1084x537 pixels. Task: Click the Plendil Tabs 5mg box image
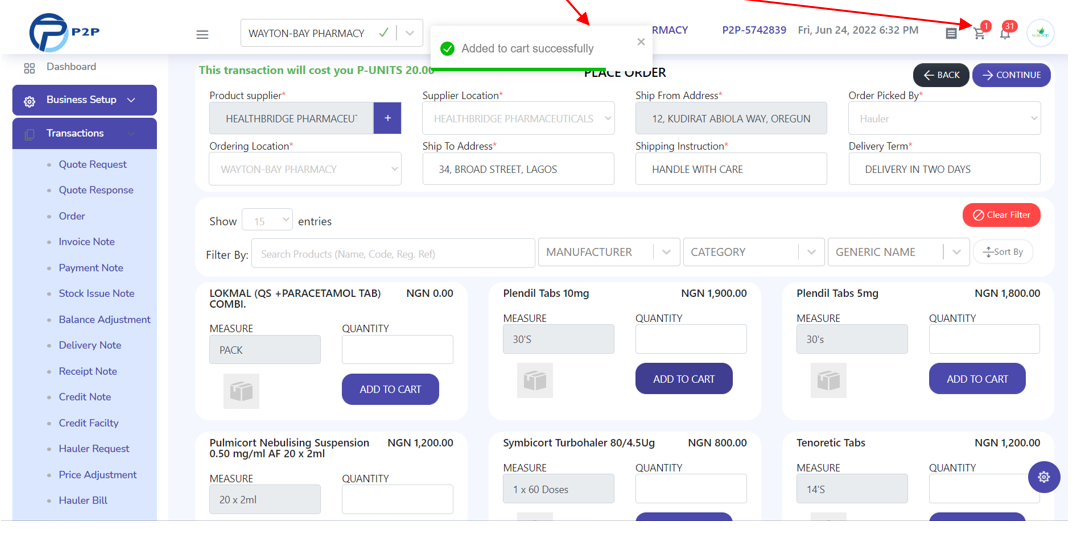[x=828, y=380]
